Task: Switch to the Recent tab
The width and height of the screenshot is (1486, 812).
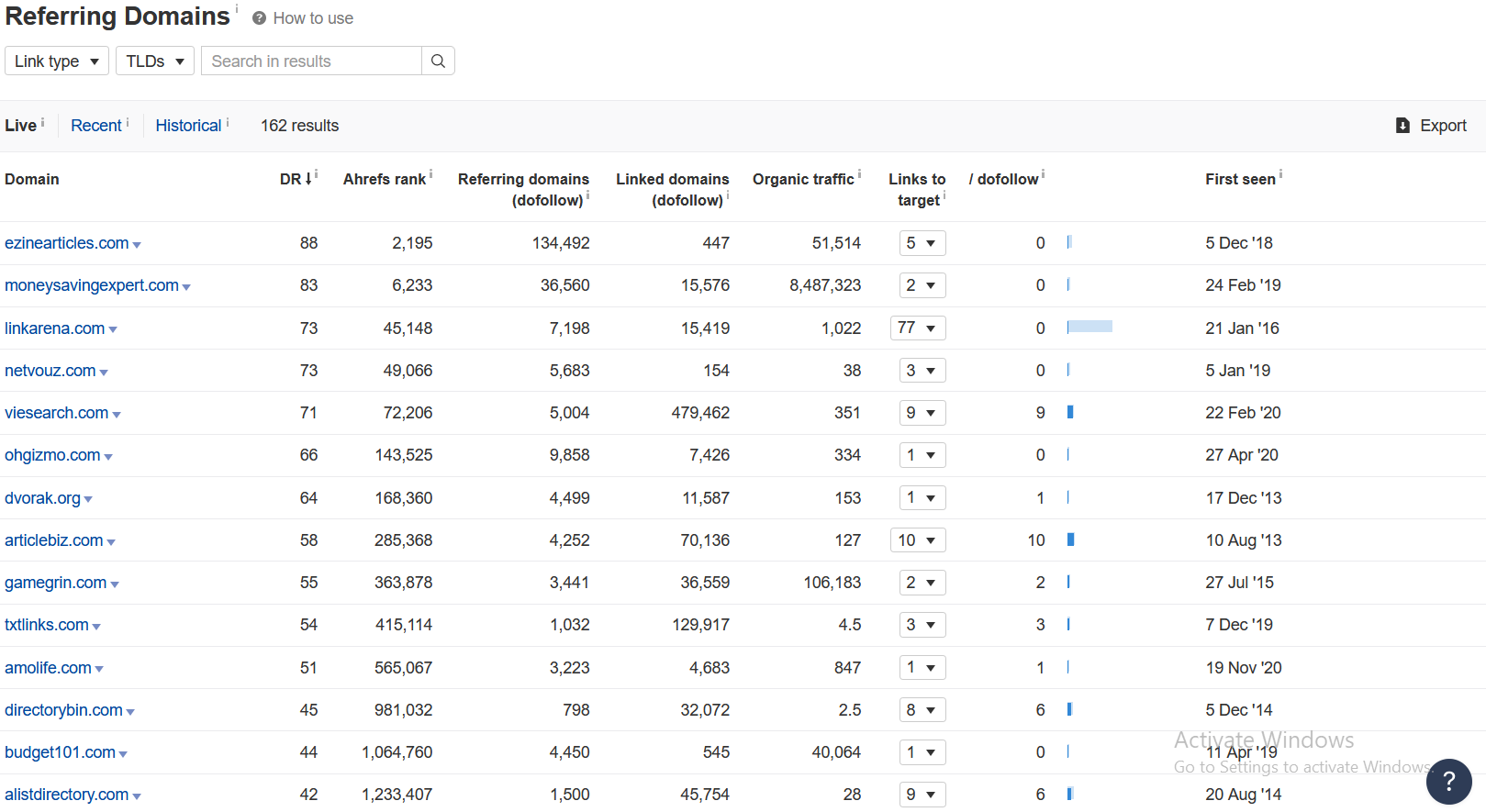Action: (96, 126)
